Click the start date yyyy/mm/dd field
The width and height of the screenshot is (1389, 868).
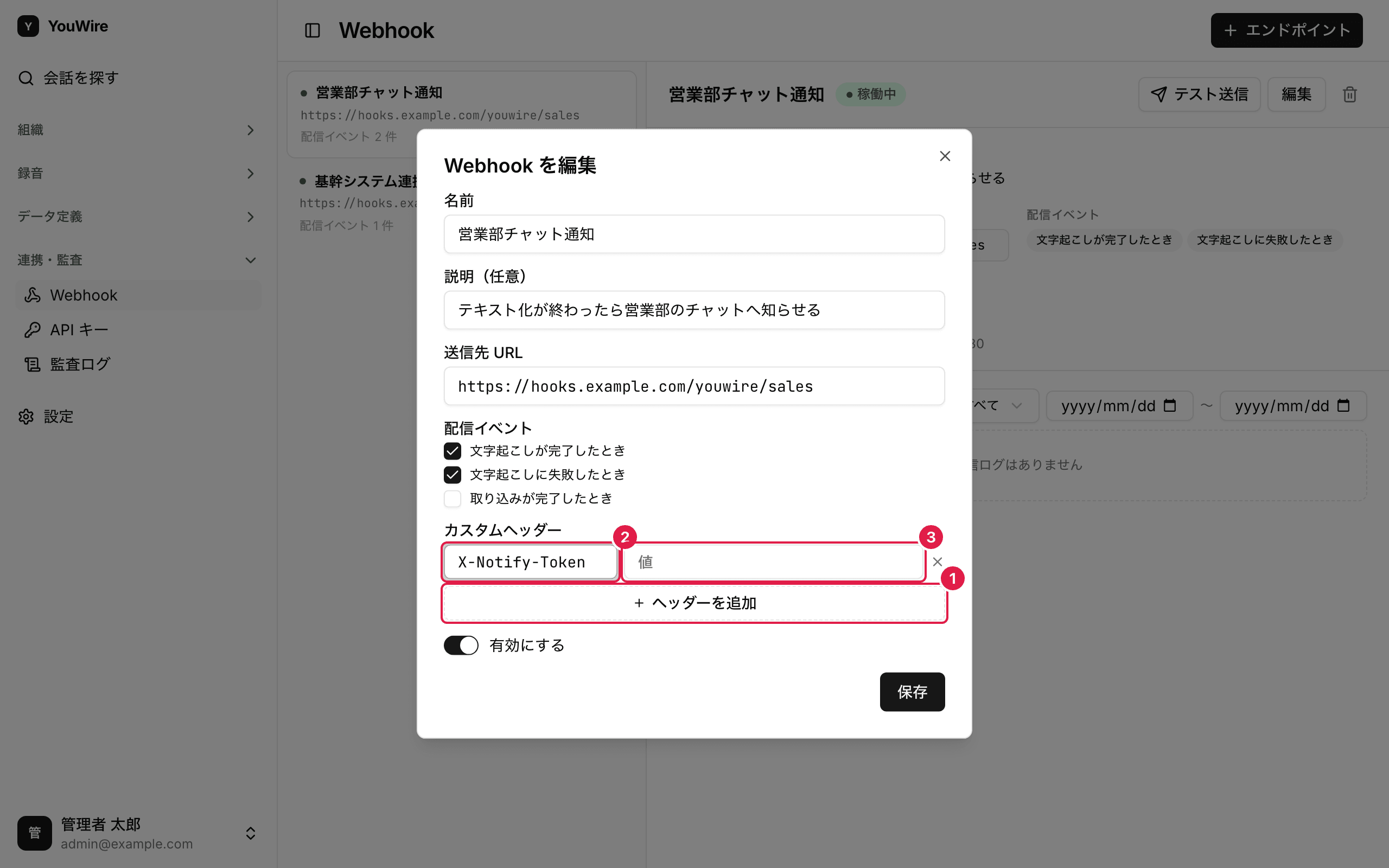coord(1119,406)
